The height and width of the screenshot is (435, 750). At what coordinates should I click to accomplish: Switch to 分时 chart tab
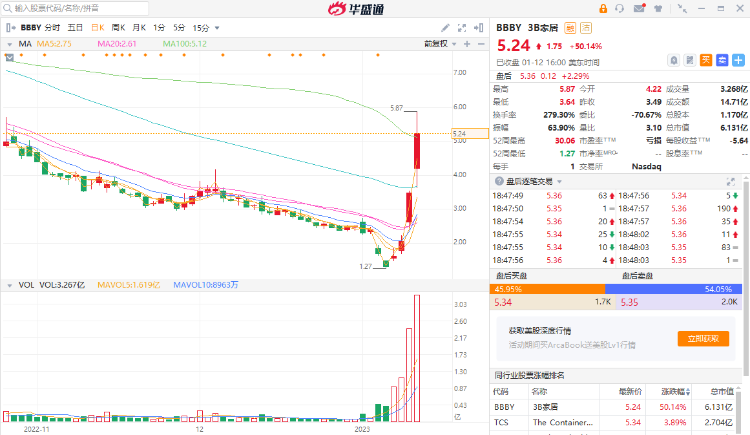(52, 28)
